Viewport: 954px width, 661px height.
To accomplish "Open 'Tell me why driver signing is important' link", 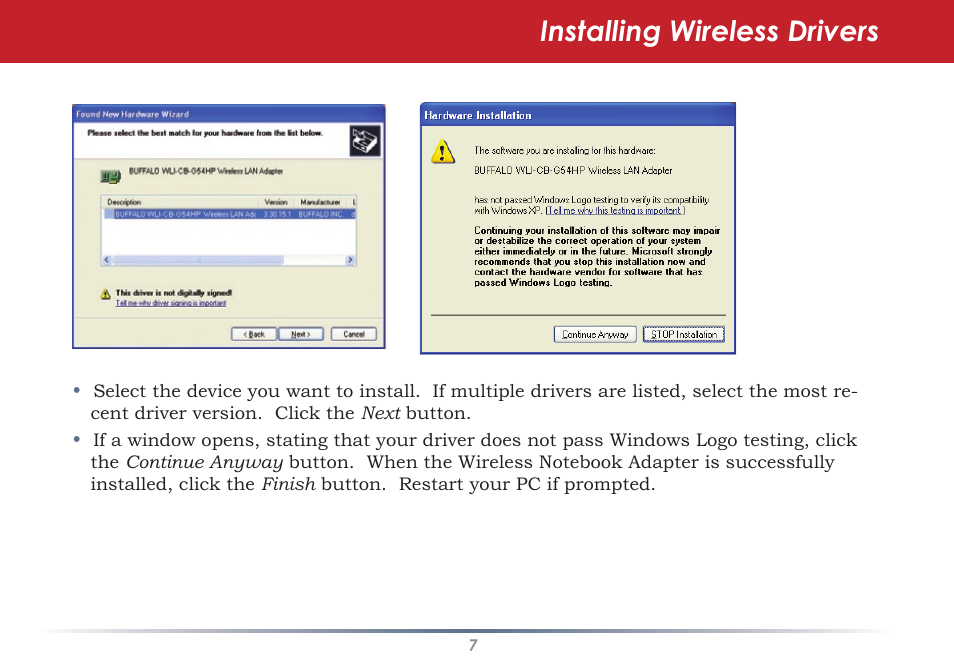I will point(171,303).
